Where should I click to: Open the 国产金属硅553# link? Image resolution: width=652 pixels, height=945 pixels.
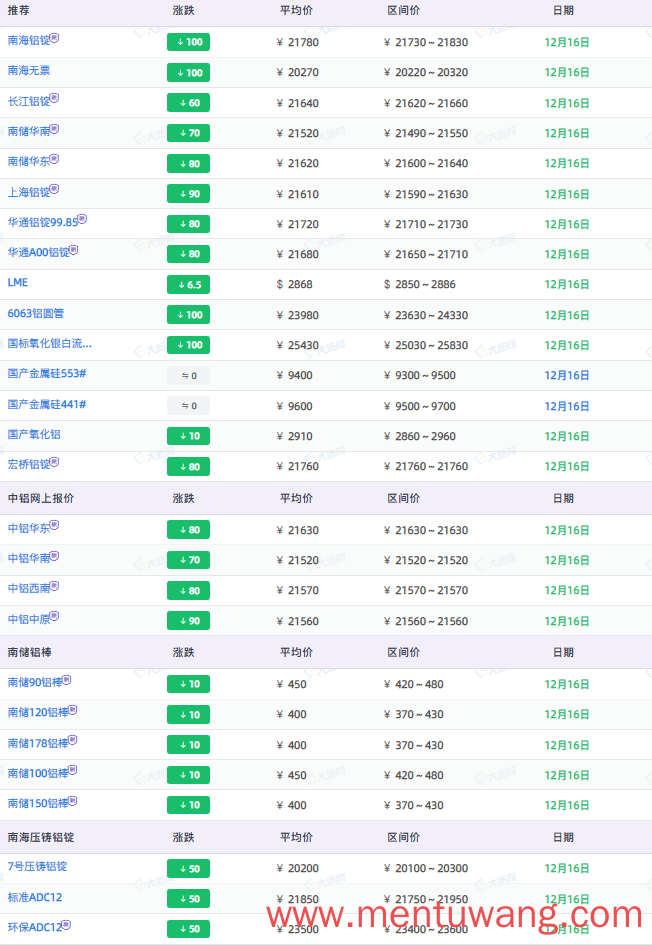click(x=46, y=374)
